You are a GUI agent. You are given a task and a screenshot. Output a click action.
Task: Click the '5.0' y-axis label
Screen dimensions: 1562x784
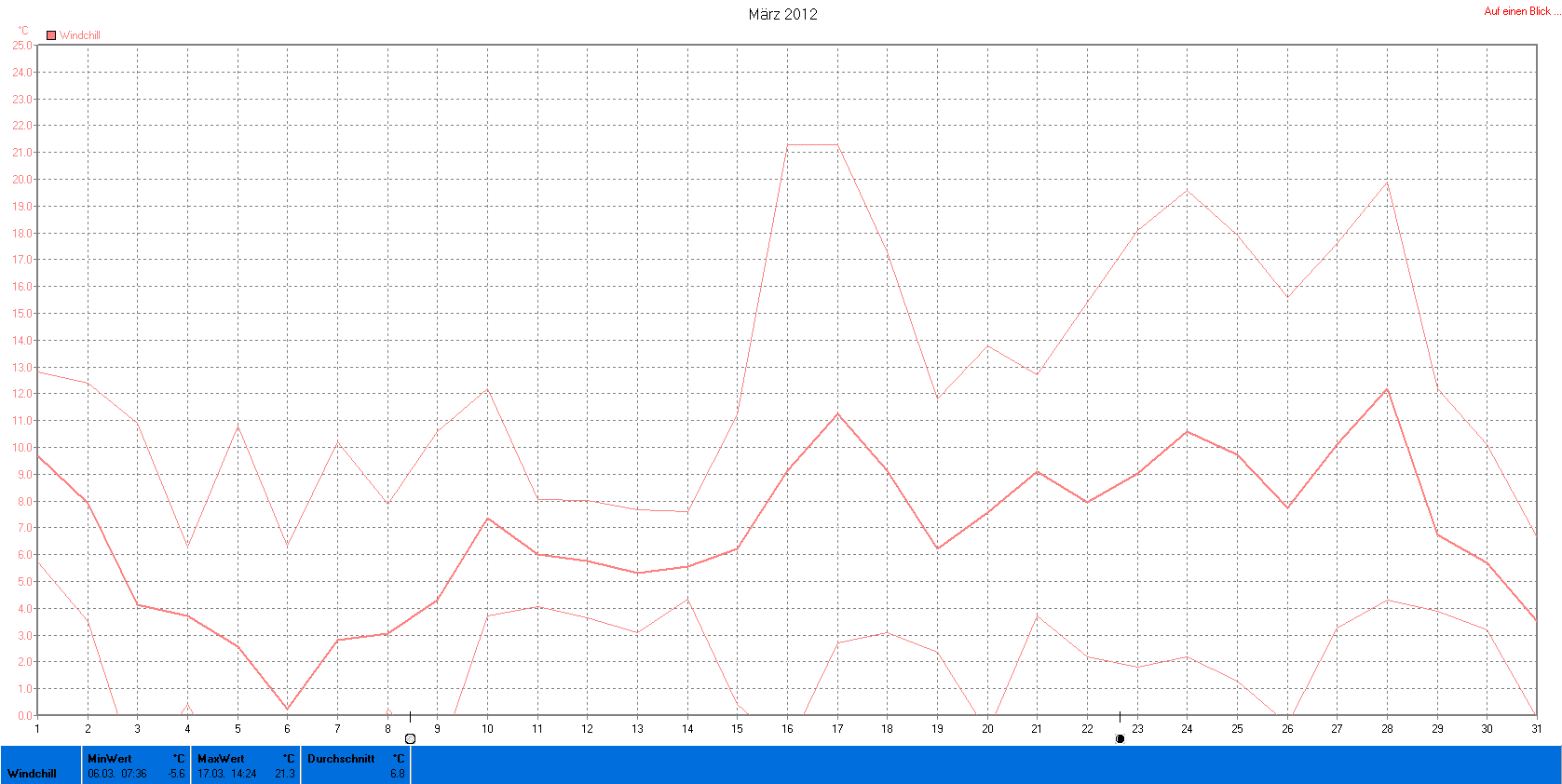tap(24, 582)
